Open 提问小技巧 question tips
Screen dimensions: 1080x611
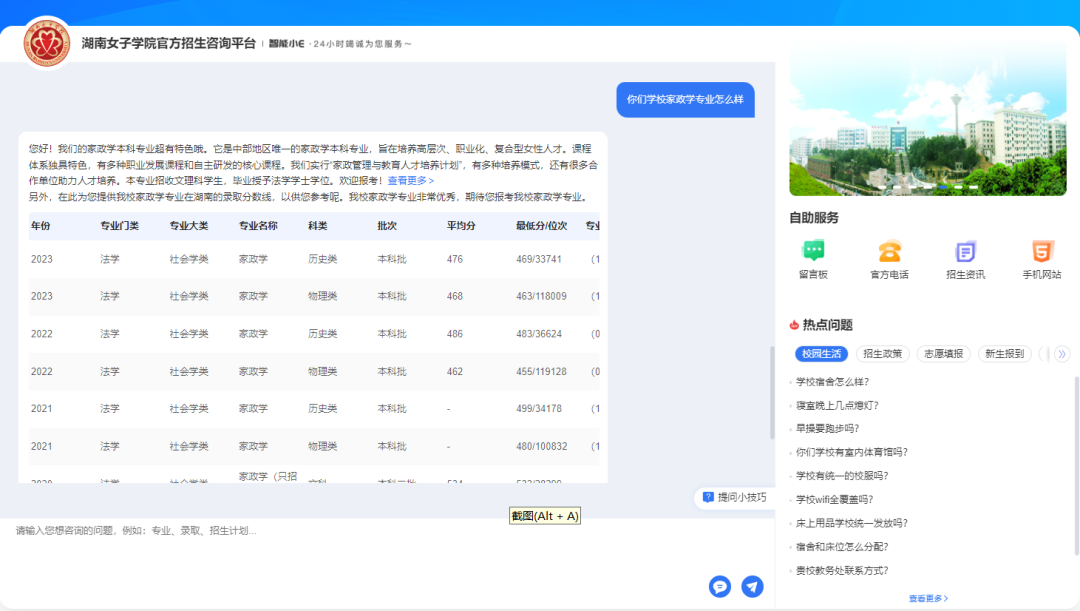point(735,497)
